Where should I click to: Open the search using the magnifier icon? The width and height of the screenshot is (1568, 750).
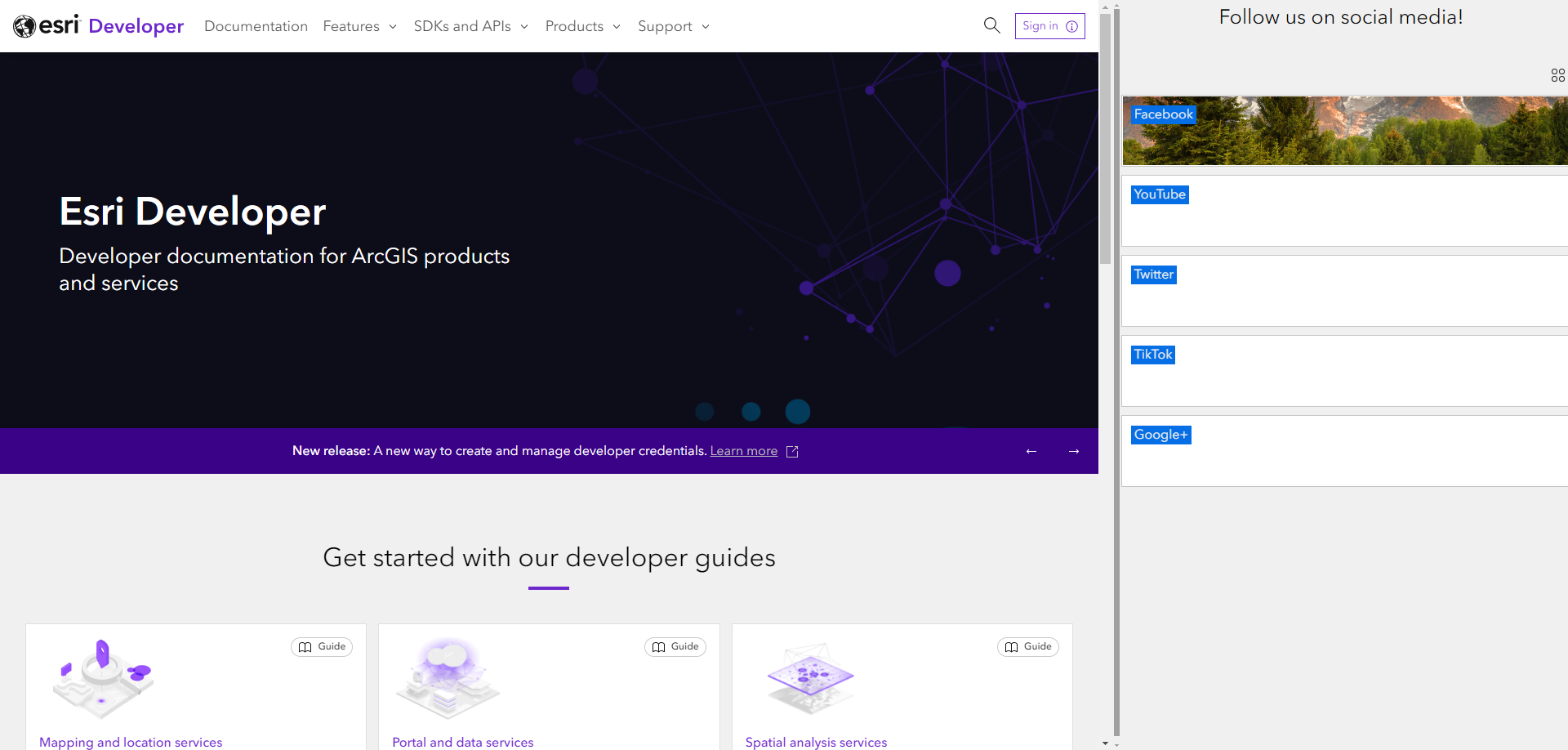click(x=991, y=25)
